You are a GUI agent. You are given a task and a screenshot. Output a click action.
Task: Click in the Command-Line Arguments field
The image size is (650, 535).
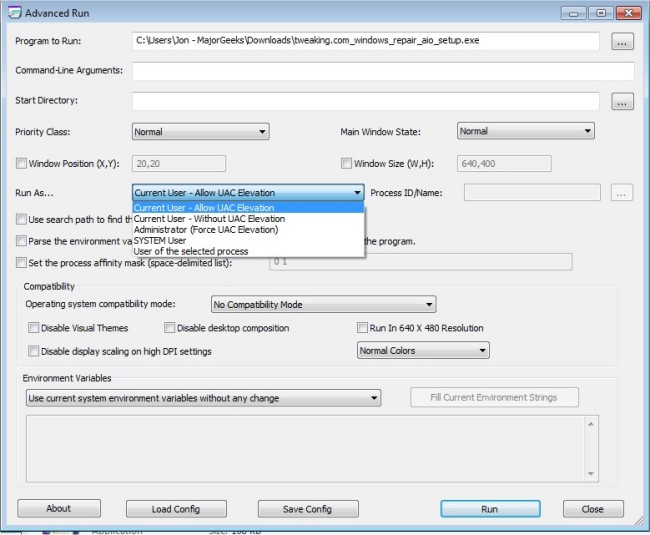point(382,72)
